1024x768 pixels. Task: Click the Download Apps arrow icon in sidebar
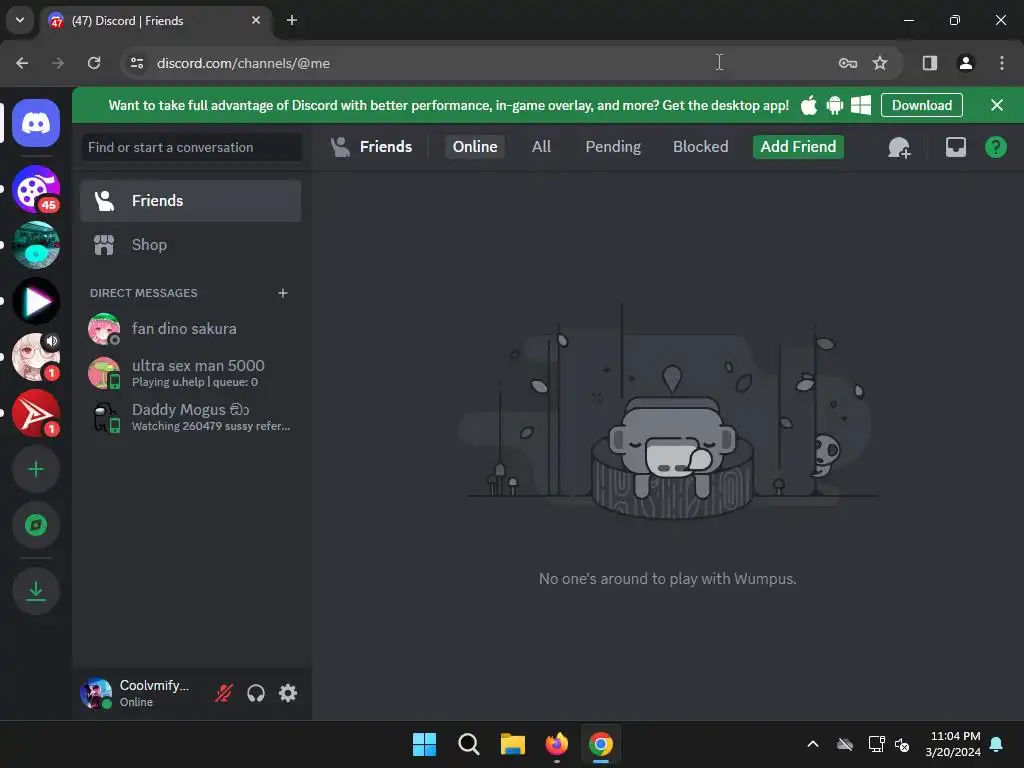[x=36, y=591]
